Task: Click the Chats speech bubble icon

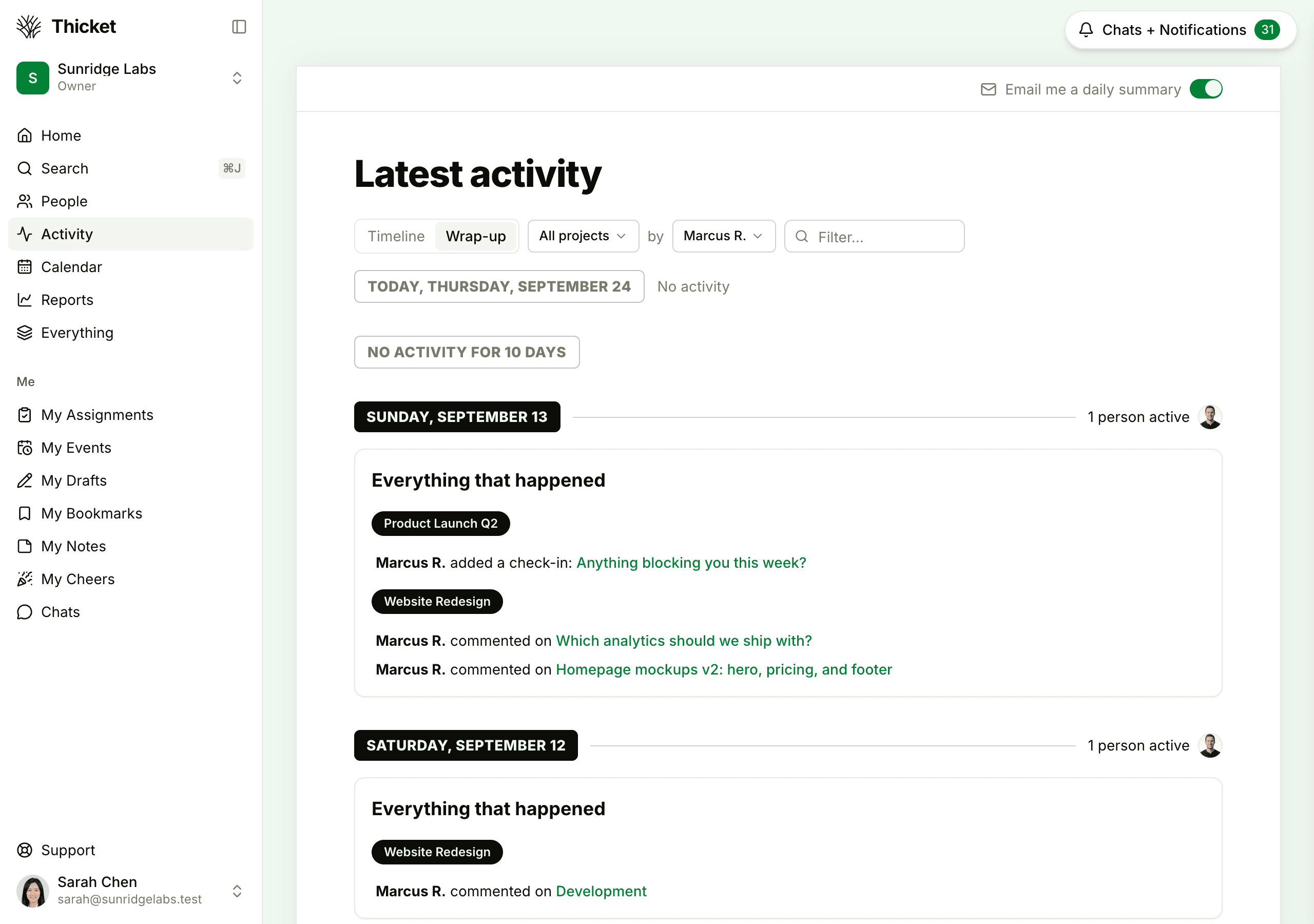Action: (x=25, y=612)
